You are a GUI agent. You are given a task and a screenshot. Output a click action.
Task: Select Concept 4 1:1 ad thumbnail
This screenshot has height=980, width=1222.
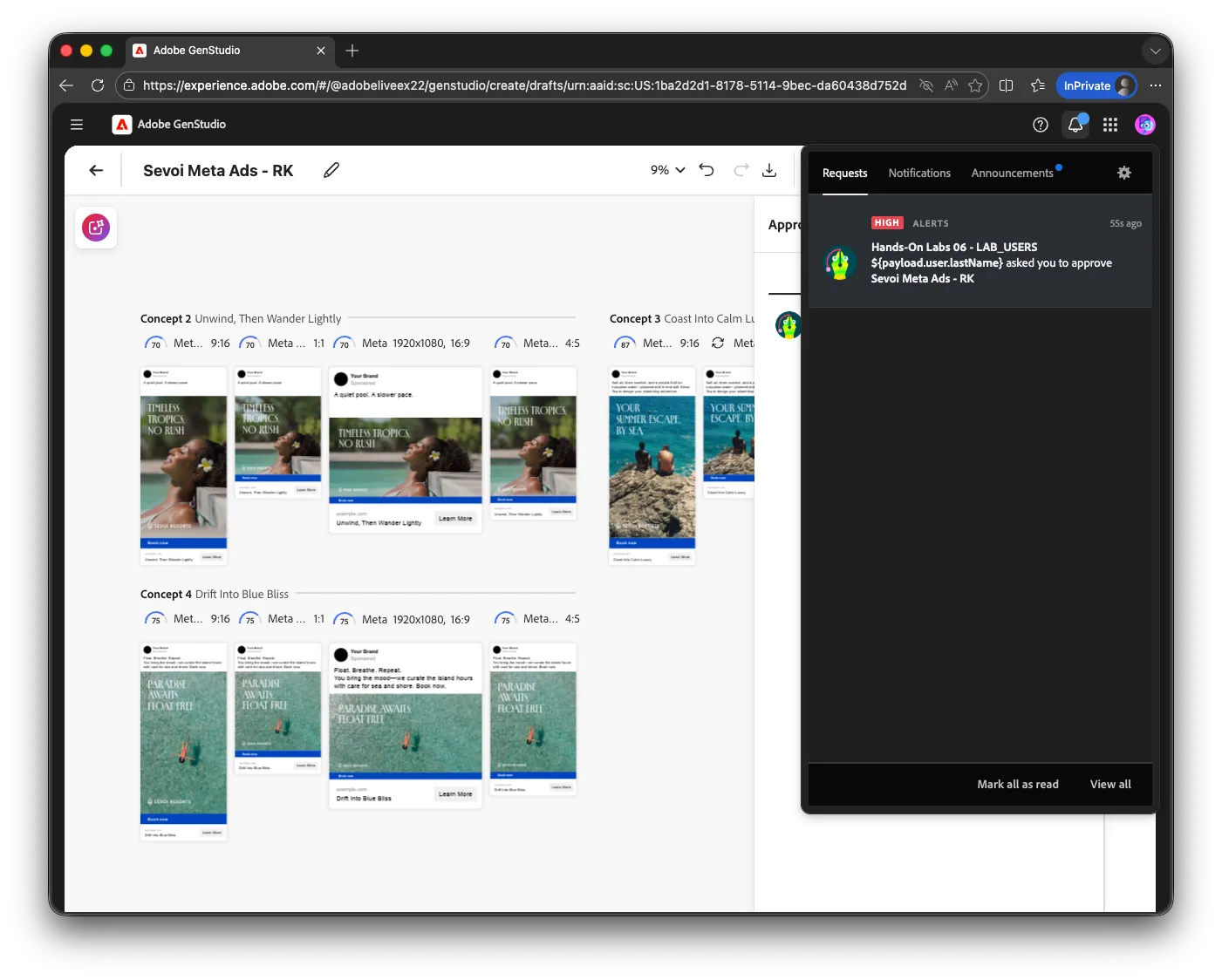278,708
